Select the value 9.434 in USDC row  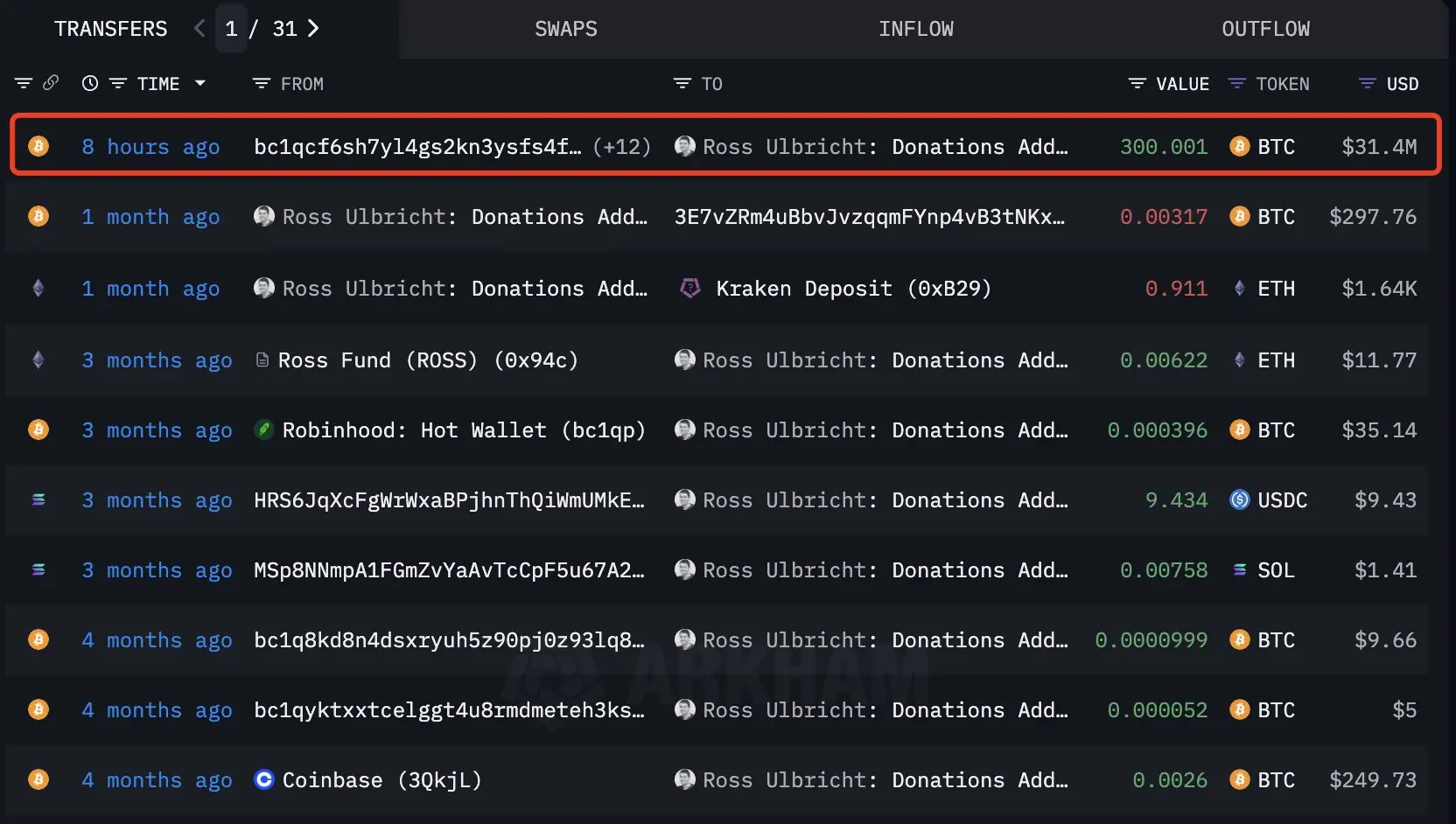1176,499
